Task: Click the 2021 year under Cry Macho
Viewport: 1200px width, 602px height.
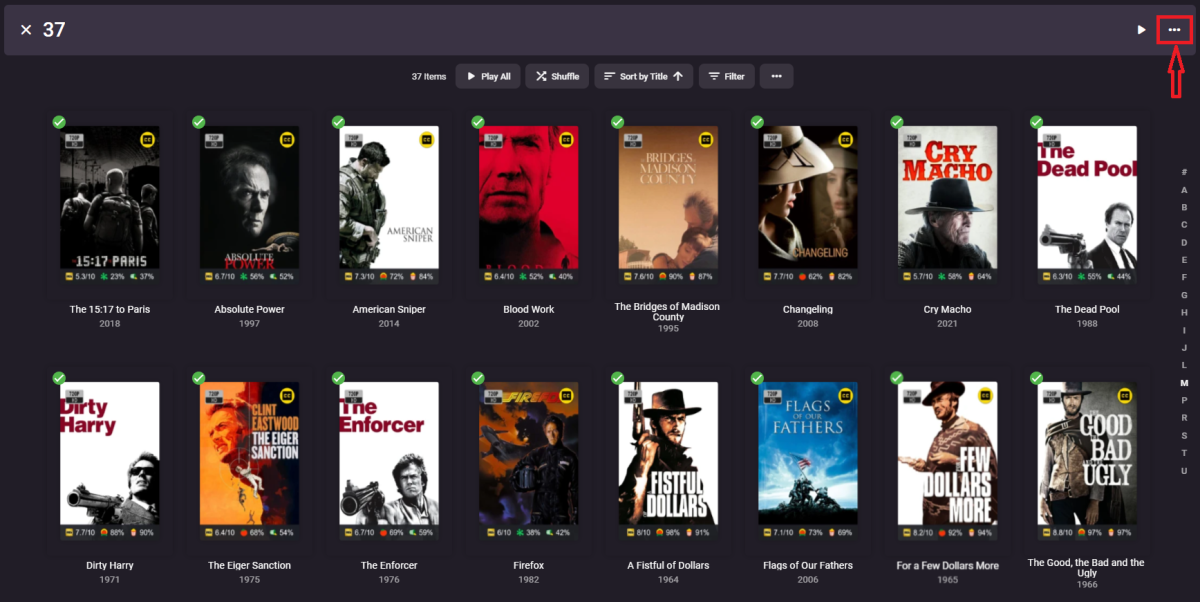Action: click(x=947, y=324)
